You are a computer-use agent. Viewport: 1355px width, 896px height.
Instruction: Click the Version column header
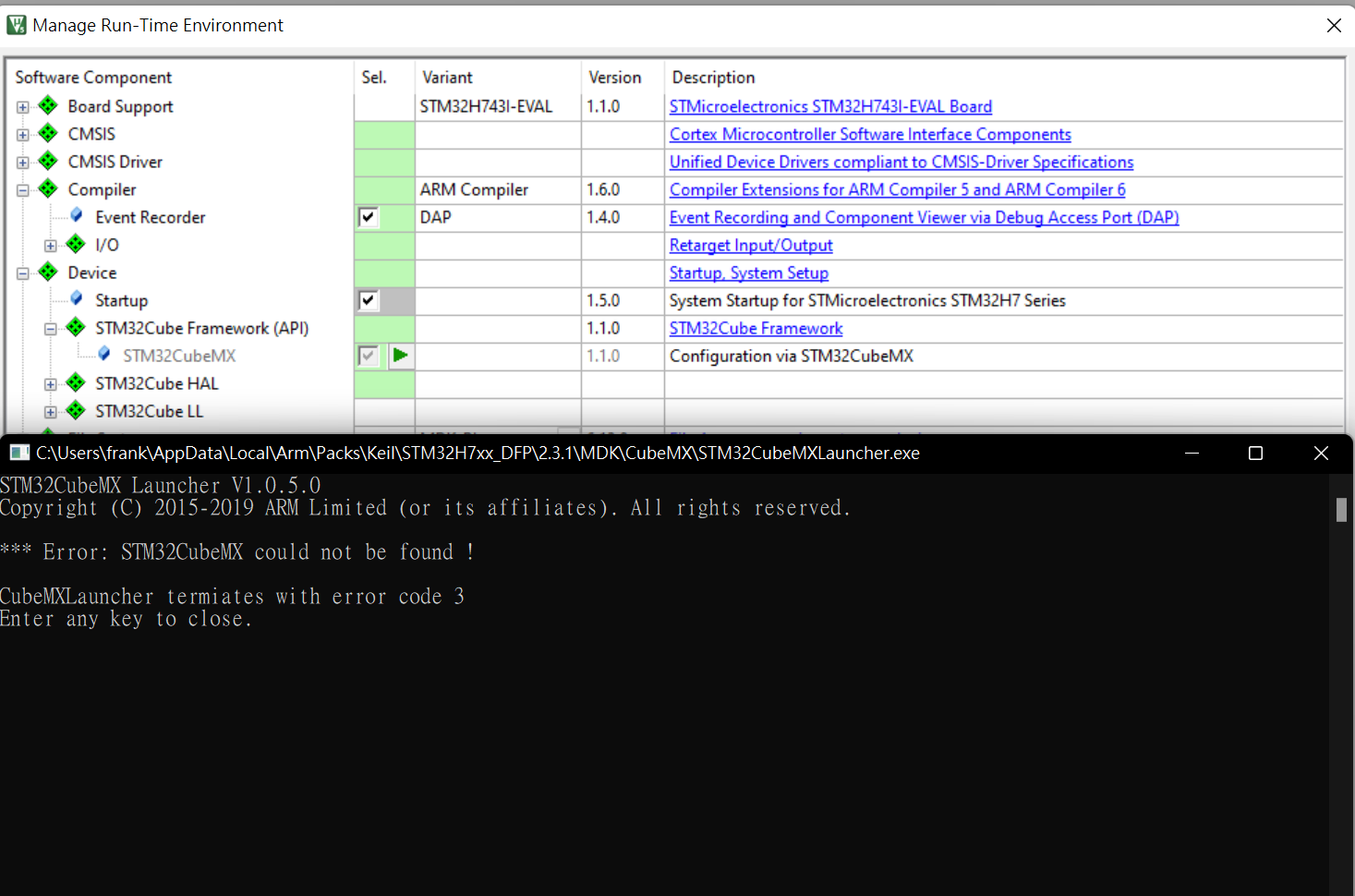pyautogui.click(x=623, y=78)
